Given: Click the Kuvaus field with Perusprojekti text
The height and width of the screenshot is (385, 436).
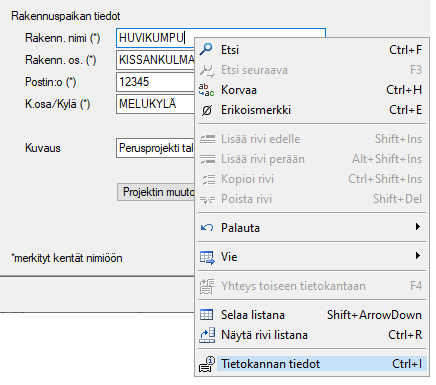Looking at the screenshot, I should click(156, 148).
